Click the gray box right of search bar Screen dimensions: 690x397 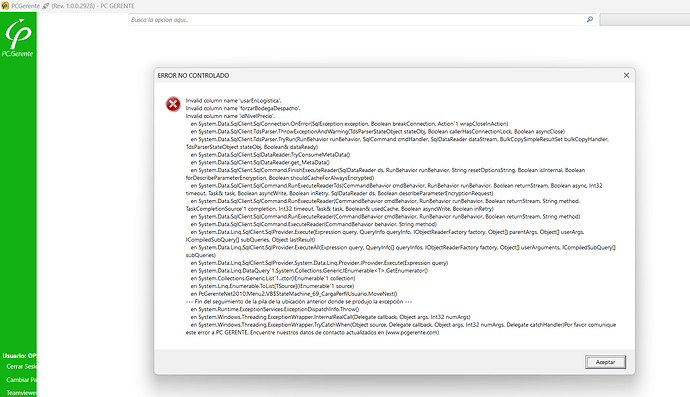645,20
